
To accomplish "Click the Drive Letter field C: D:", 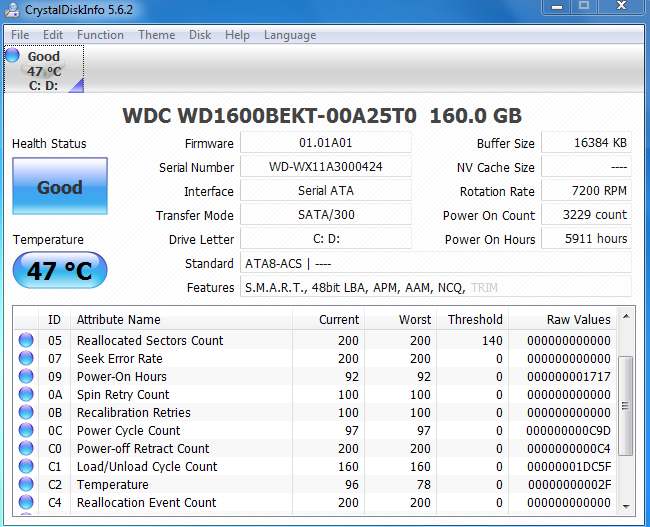I will pos(326,239).
